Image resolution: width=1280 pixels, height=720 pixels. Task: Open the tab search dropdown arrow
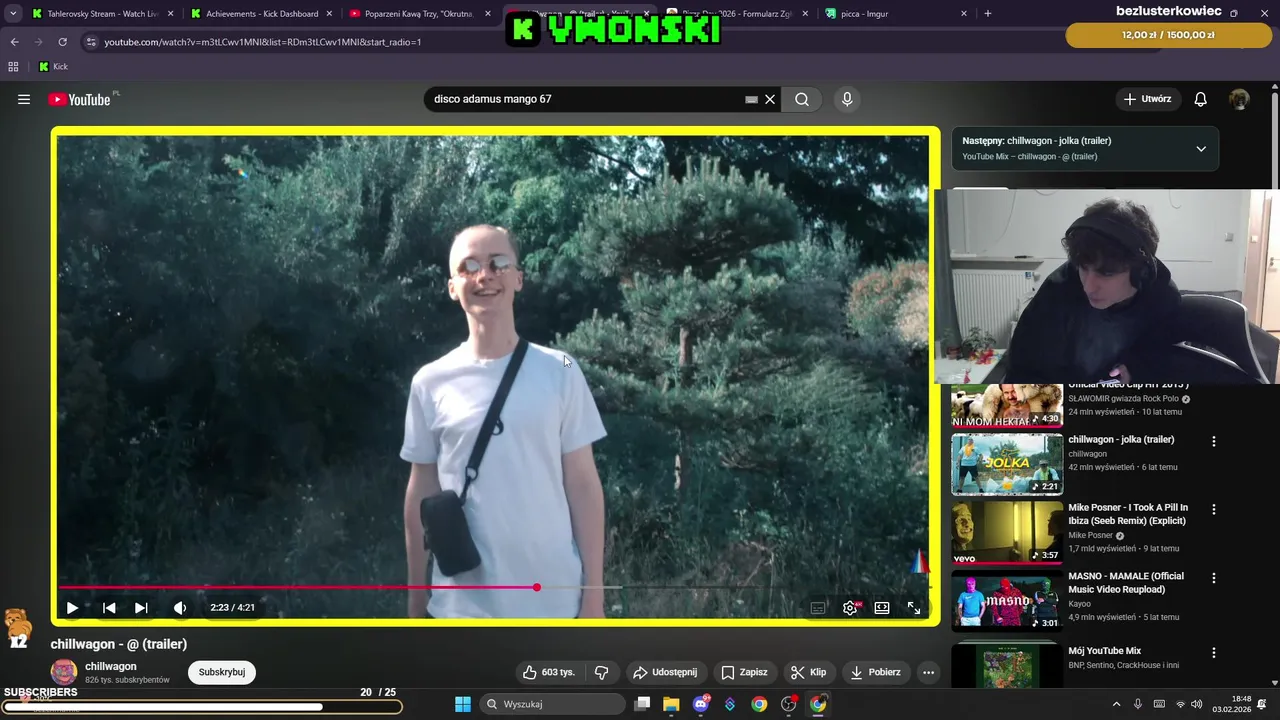(13, 14)
